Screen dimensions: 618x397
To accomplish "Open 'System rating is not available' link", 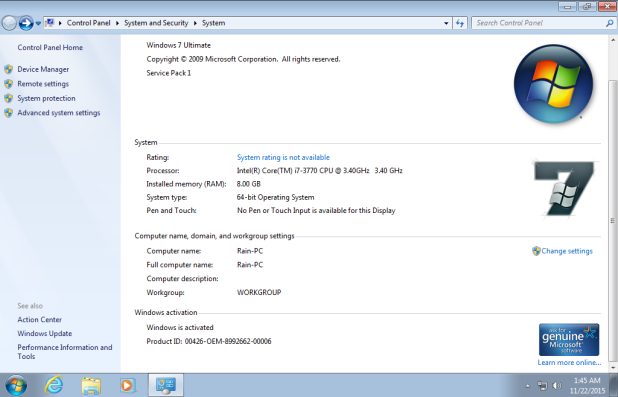I will coord(283,157).
